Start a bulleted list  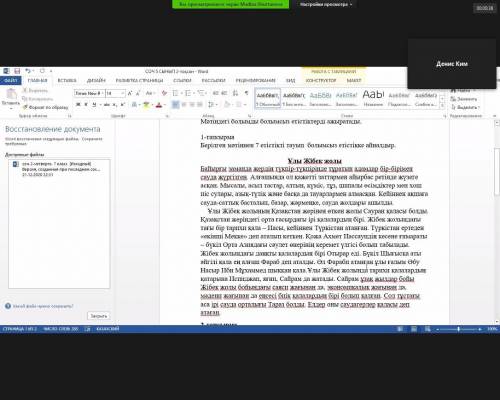[x=175, y=93]
